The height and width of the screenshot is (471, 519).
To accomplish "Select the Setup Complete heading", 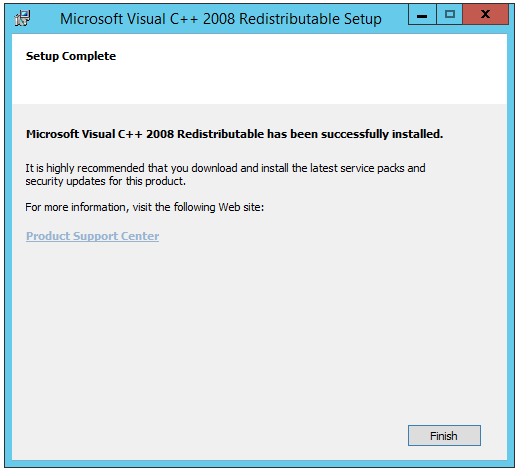I will tap(71, 56).
